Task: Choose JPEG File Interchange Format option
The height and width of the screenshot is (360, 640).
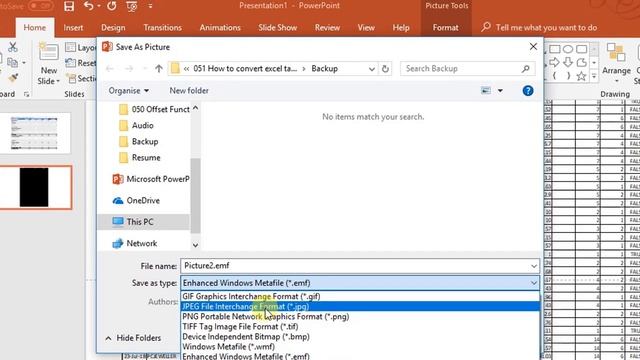Action: pyautogui.click(x=360, y=307)
